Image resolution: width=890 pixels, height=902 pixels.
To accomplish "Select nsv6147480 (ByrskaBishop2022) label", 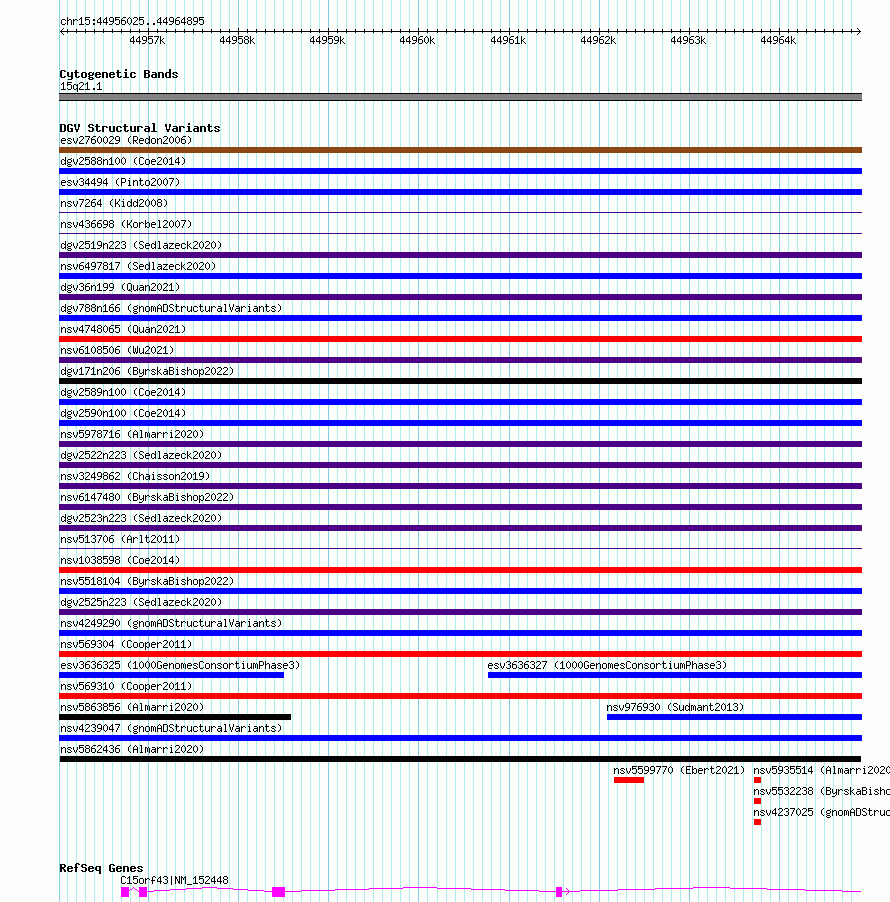I will tap(147, 497).
